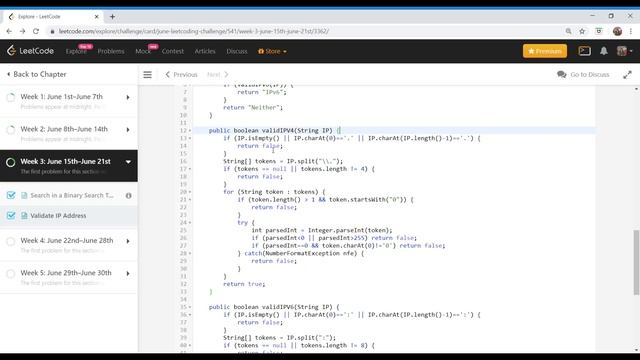Fold the try block at line 24
This screenshot has height=360, width=640.
[190, 222]
